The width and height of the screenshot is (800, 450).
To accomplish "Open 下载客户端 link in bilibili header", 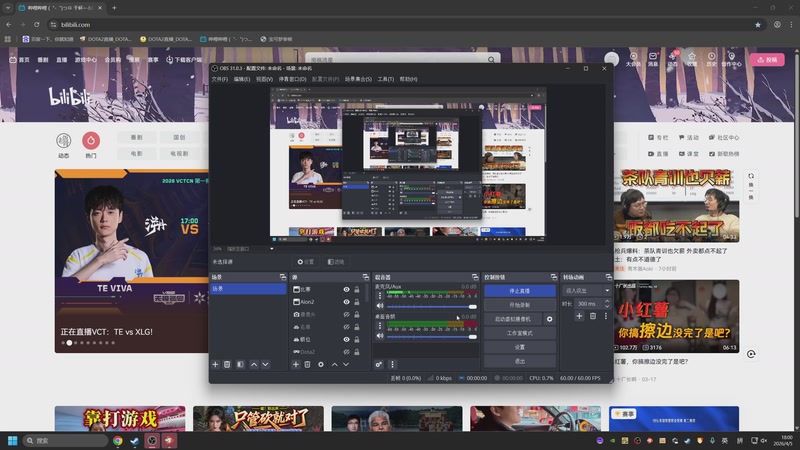I will [x=184, y=60].
